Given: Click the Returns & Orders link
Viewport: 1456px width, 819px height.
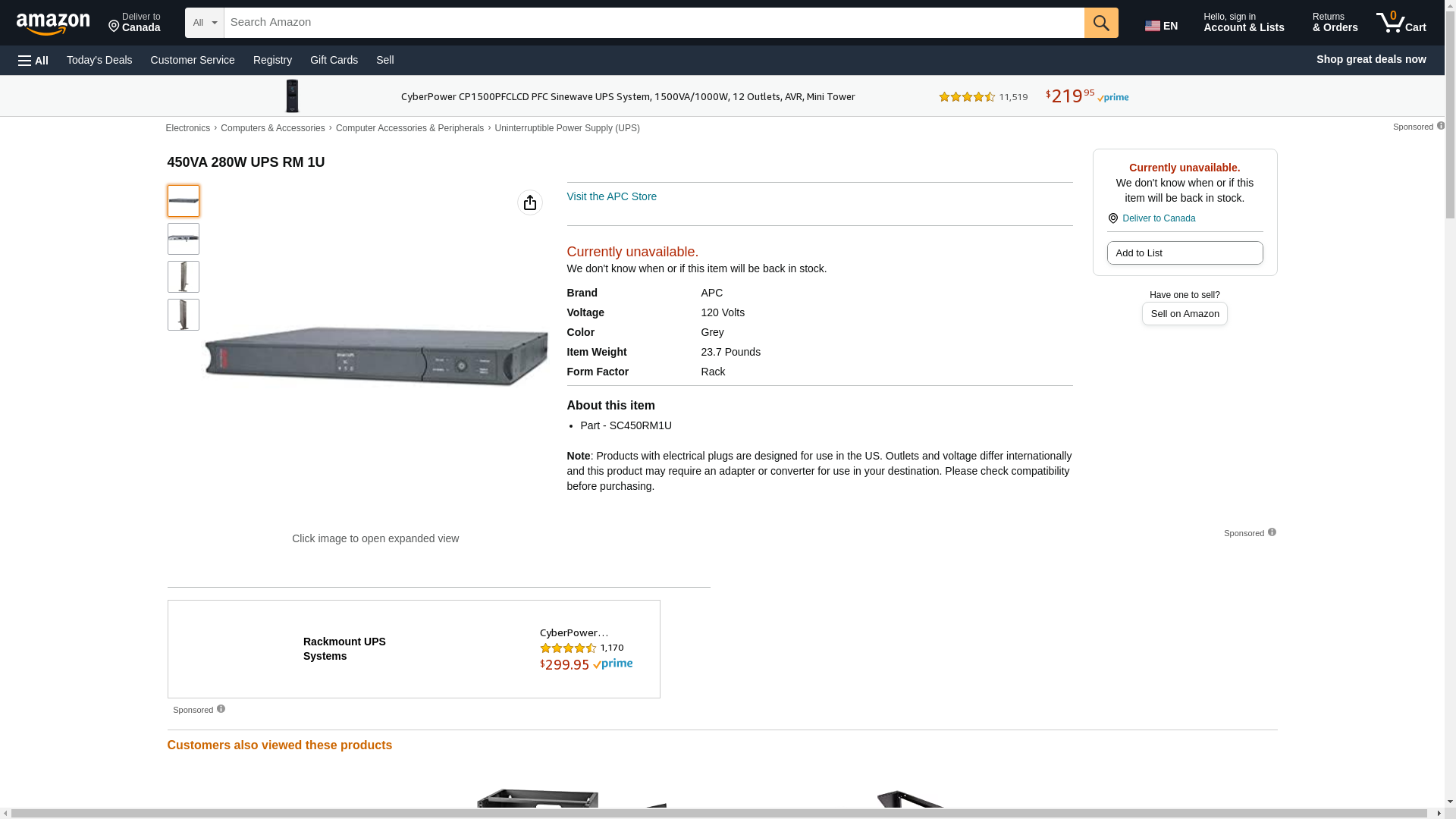Looking at the screenshot, I should pos(1334,23).
